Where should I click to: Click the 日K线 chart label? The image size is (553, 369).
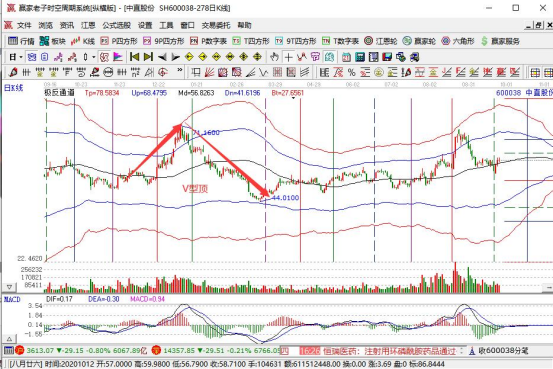point(13,88)
